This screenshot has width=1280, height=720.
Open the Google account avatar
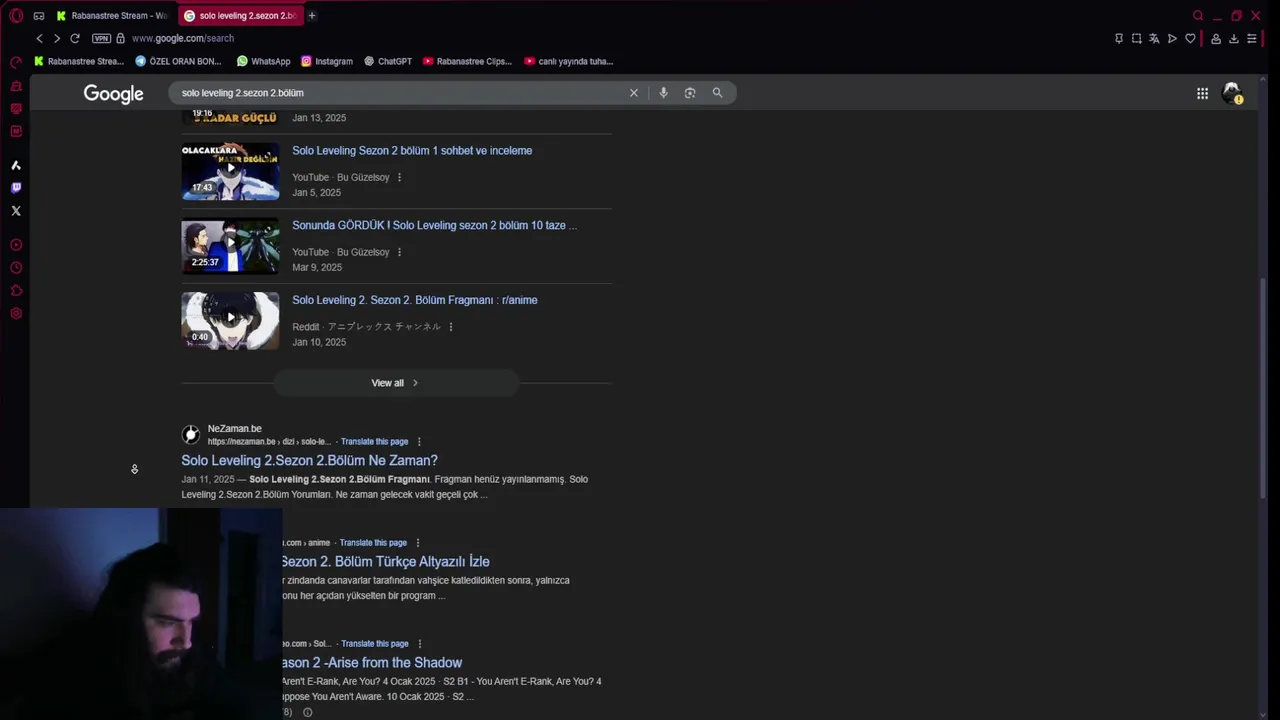[1232, 93]
